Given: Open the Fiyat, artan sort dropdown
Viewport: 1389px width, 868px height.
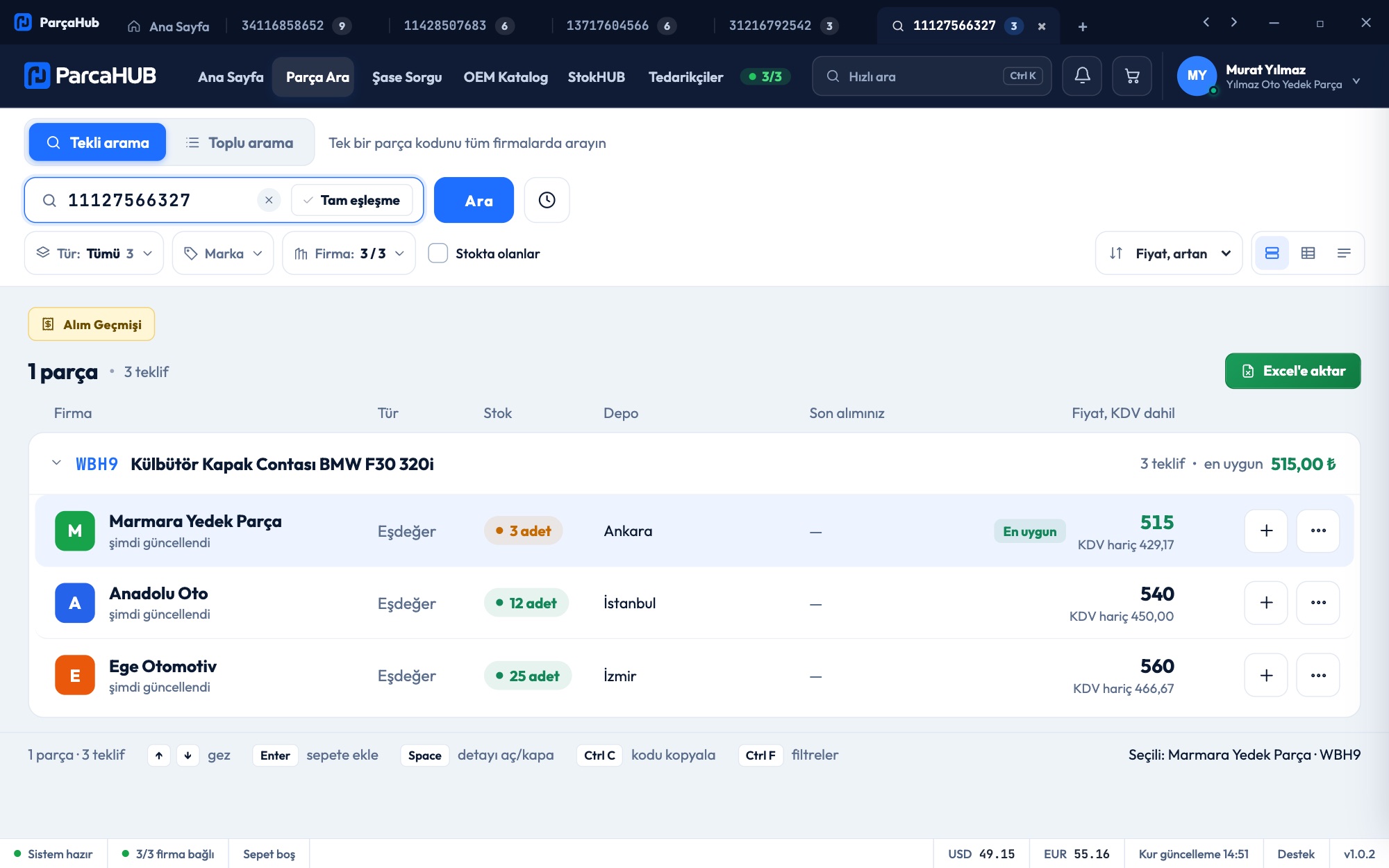Looking at the screenshot, I should pyautogui.click(x=1169, y=253).
